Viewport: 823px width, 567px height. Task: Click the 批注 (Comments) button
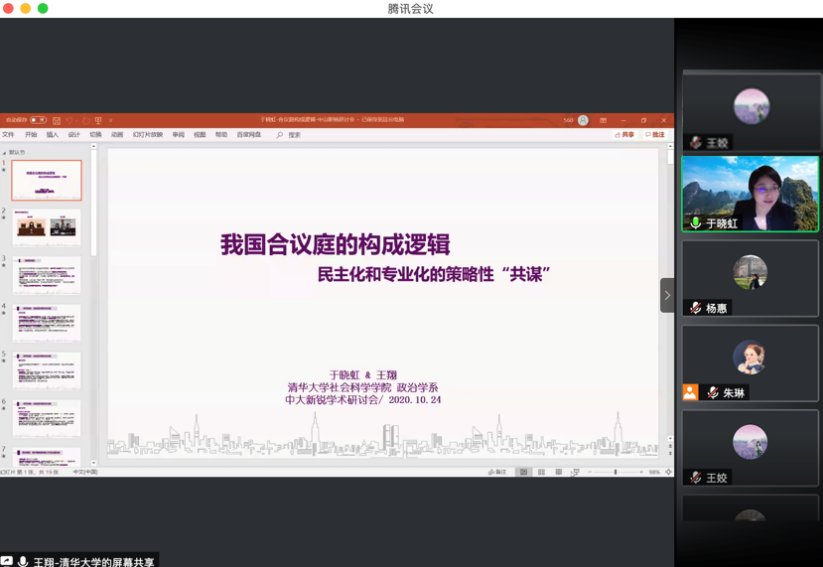[655, 135]
